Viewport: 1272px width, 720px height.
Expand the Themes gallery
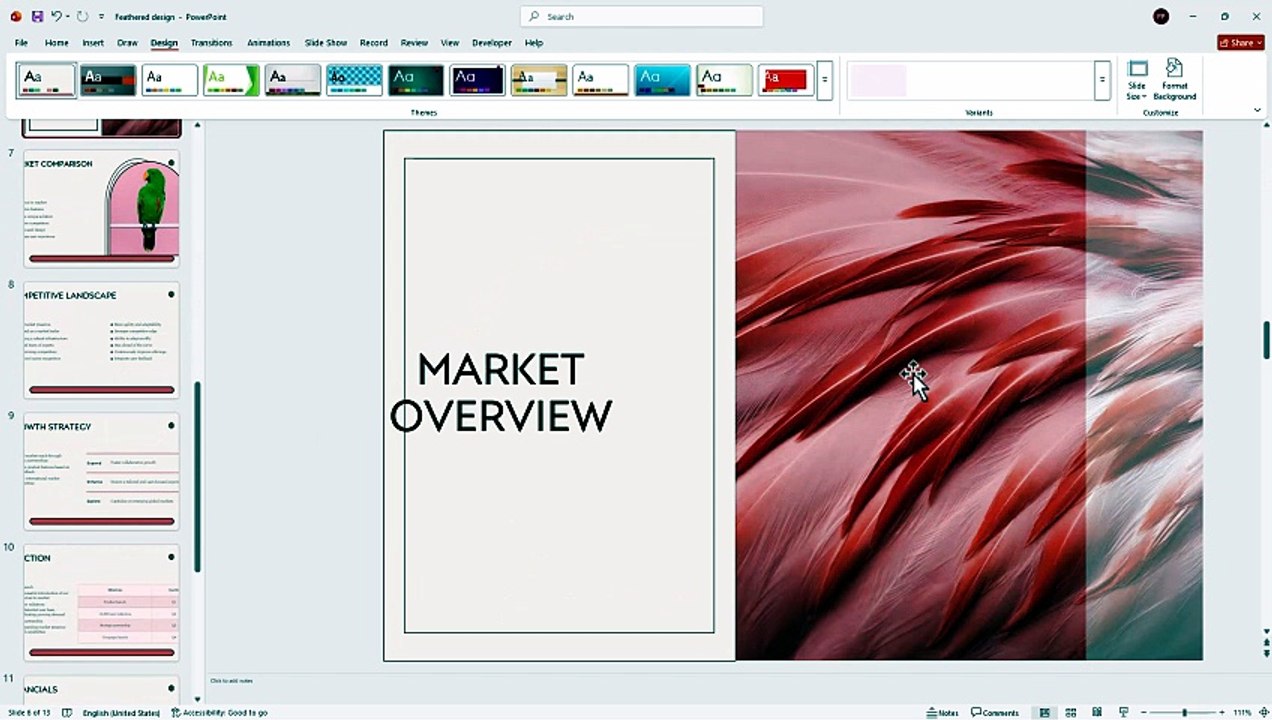(x=824, y=80)
